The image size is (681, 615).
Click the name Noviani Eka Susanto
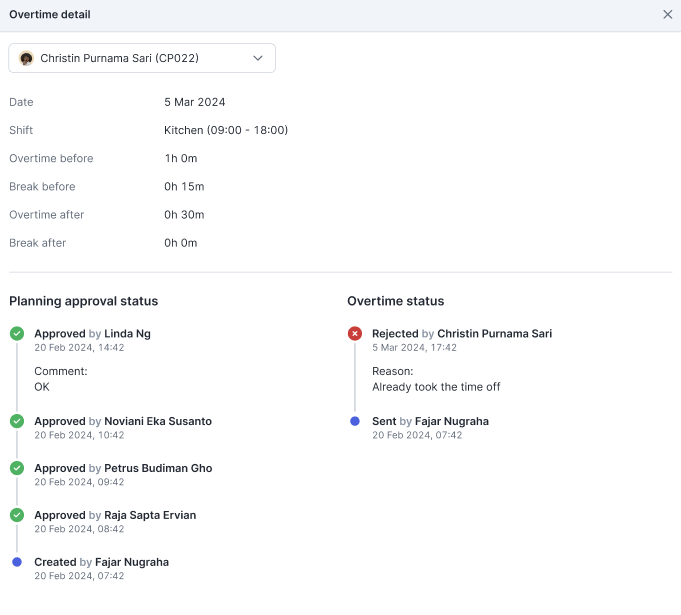pyautogui.click(x=158, y=421)
